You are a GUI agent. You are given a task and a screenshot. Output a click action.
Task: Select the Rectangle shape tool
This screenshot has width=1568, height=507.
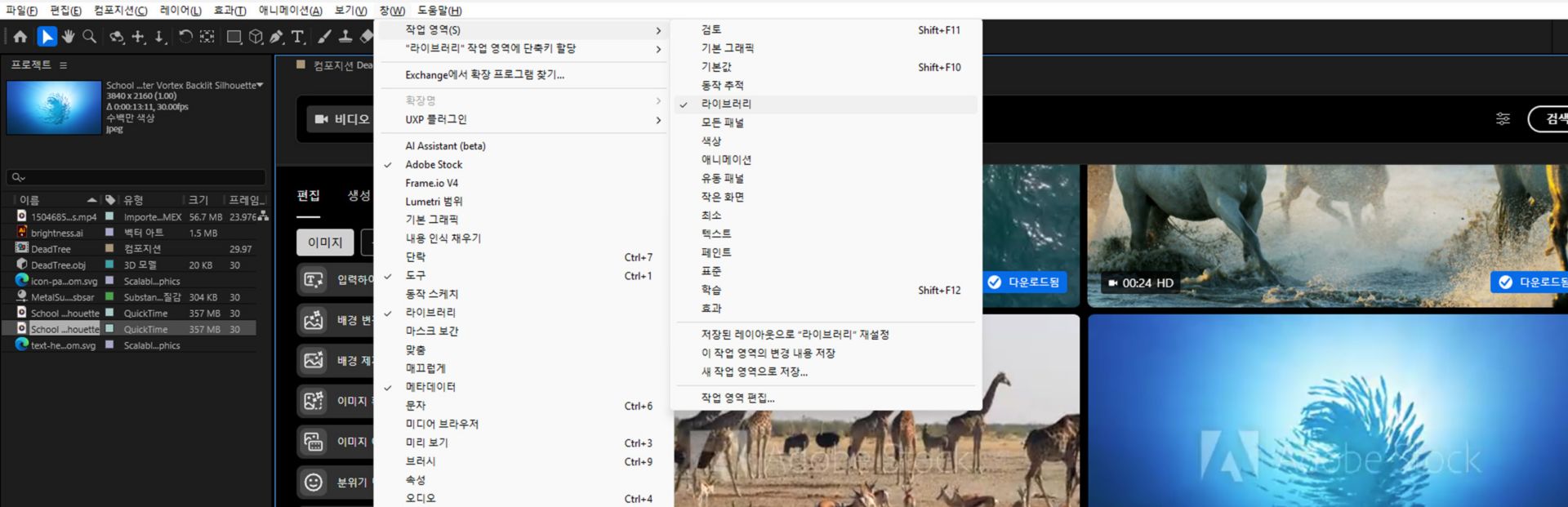point(234,37)
